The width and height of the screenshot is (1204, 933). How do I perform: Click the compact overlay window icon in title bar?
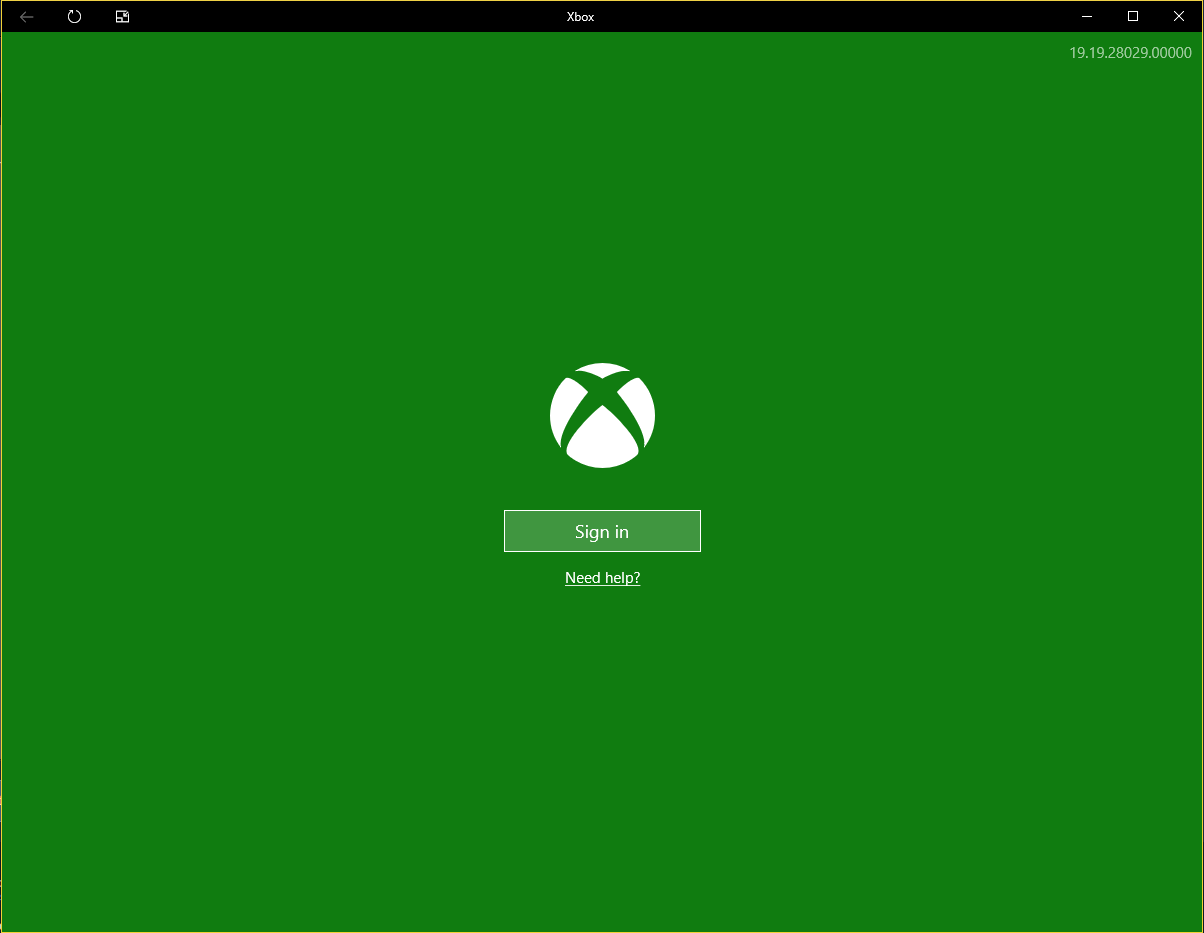pos(122,17)
